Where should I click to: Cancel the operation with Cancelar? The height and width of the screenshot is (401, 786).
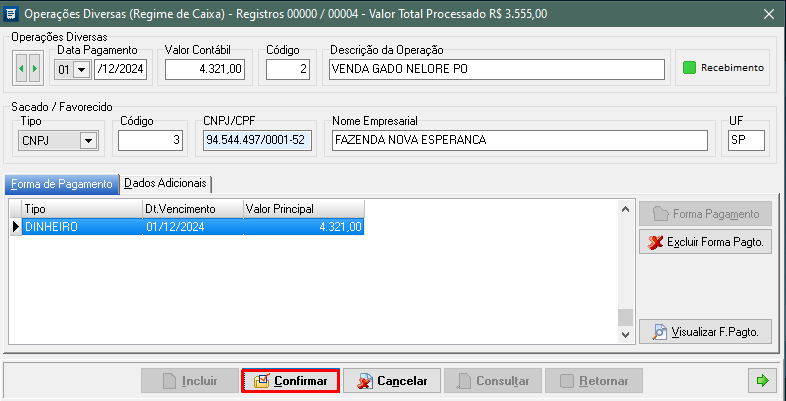pyautogui.click(x=392, y=381)
